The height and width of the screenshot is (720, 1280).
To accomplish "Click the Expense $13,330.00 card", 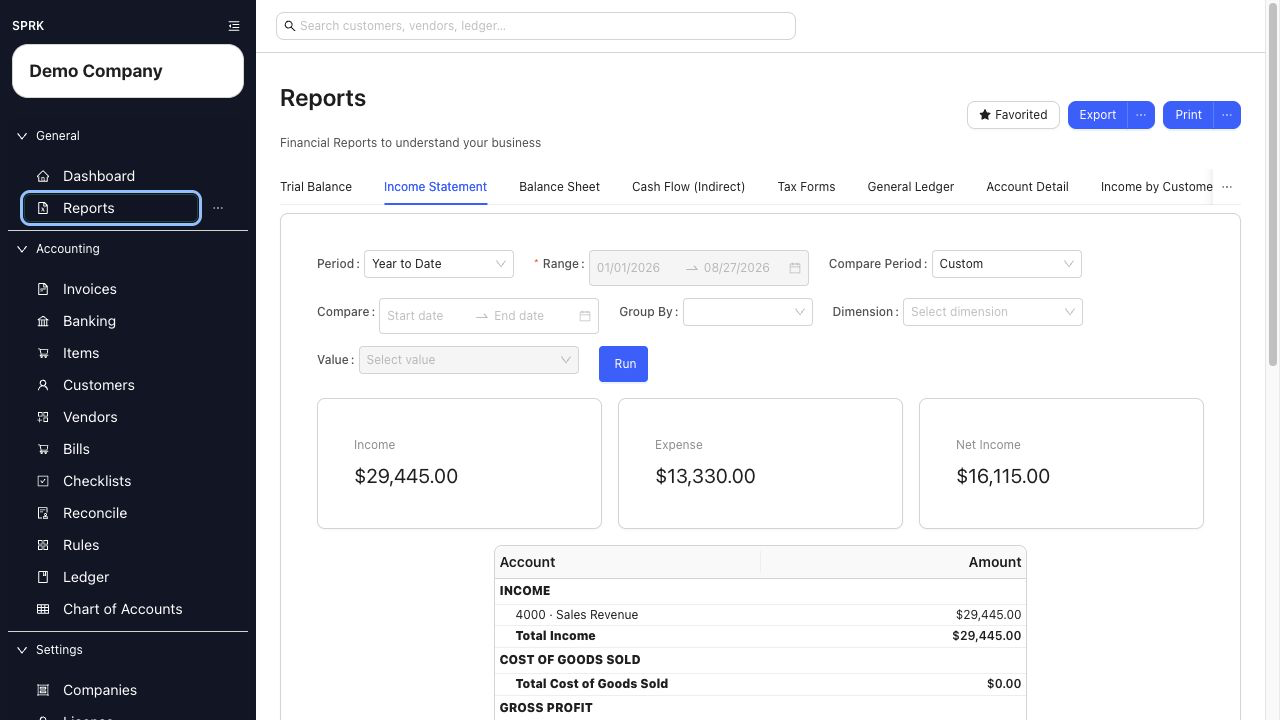I will tap(760, 464).
